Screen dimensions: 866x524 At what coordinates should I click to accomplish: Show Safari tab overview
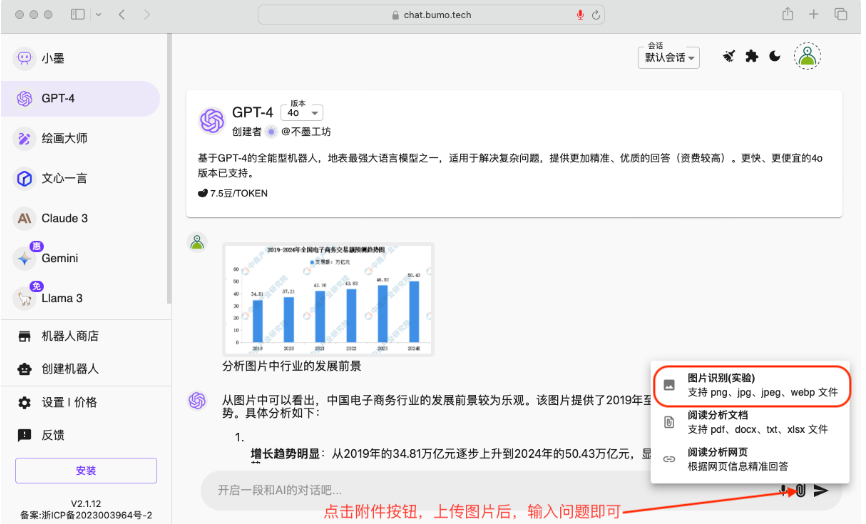[x=841, y=14]
